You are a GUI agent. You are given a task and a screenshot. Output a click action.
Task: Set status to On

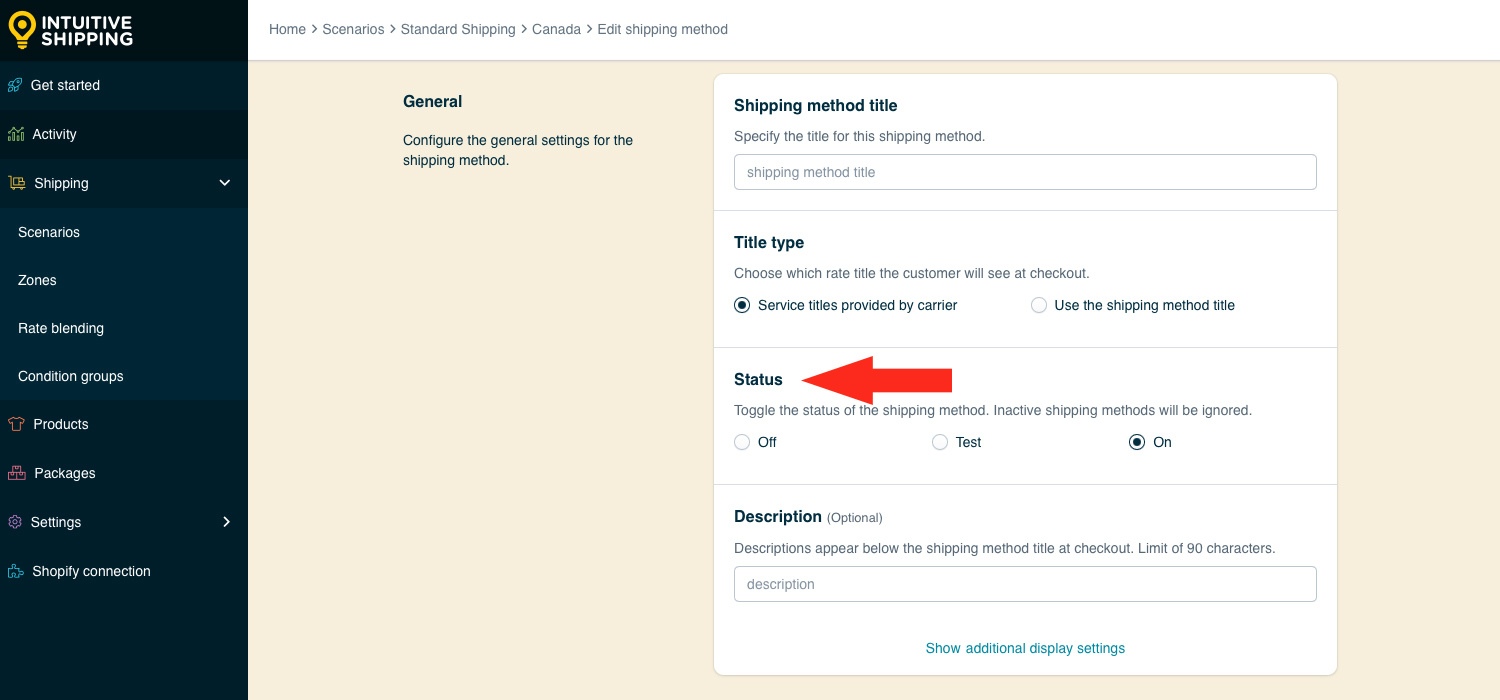tap(1137, 442)
